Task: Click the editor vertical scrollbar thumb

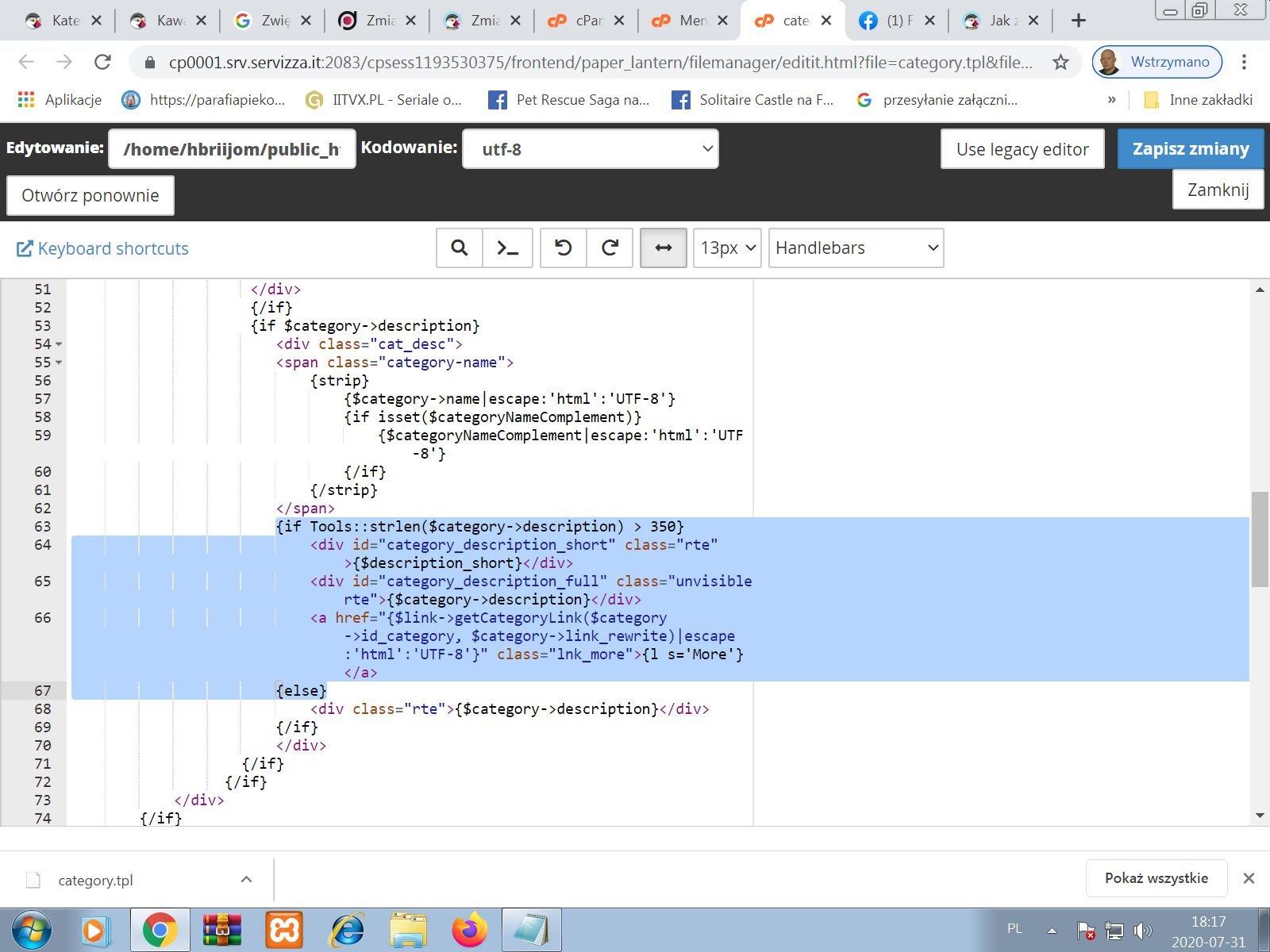Action: pyautogui.click(x=1260, y=539)
